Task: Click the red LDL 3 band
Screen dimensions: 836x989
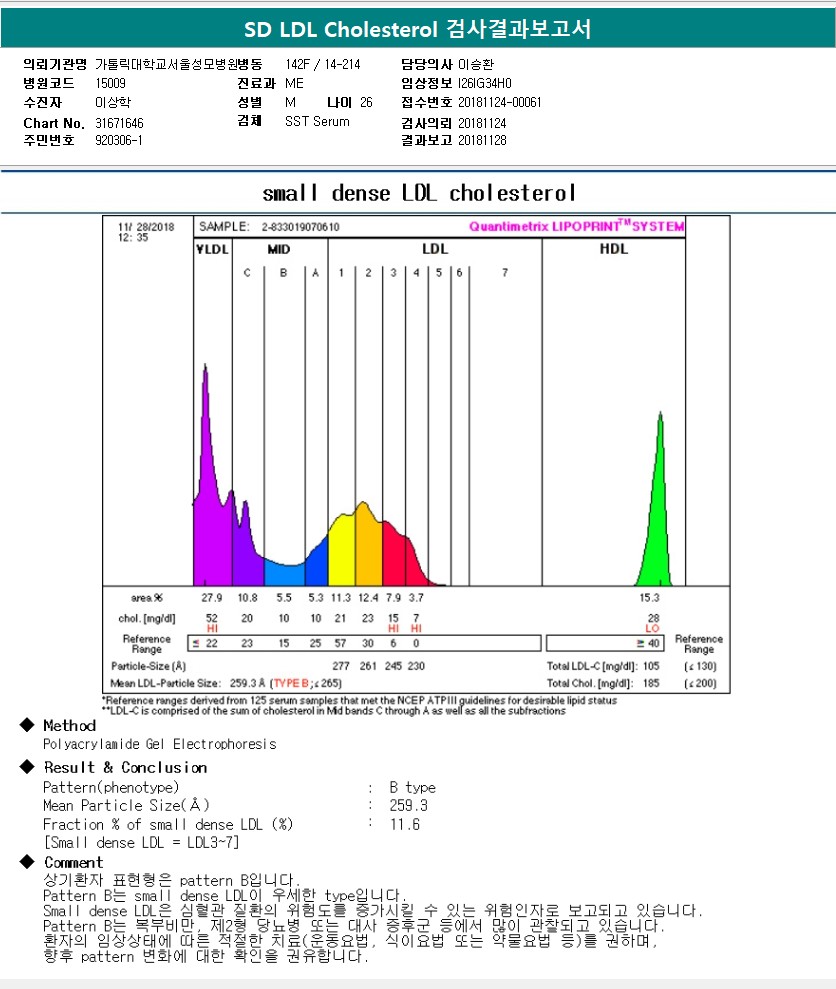Action: (394, 555)
